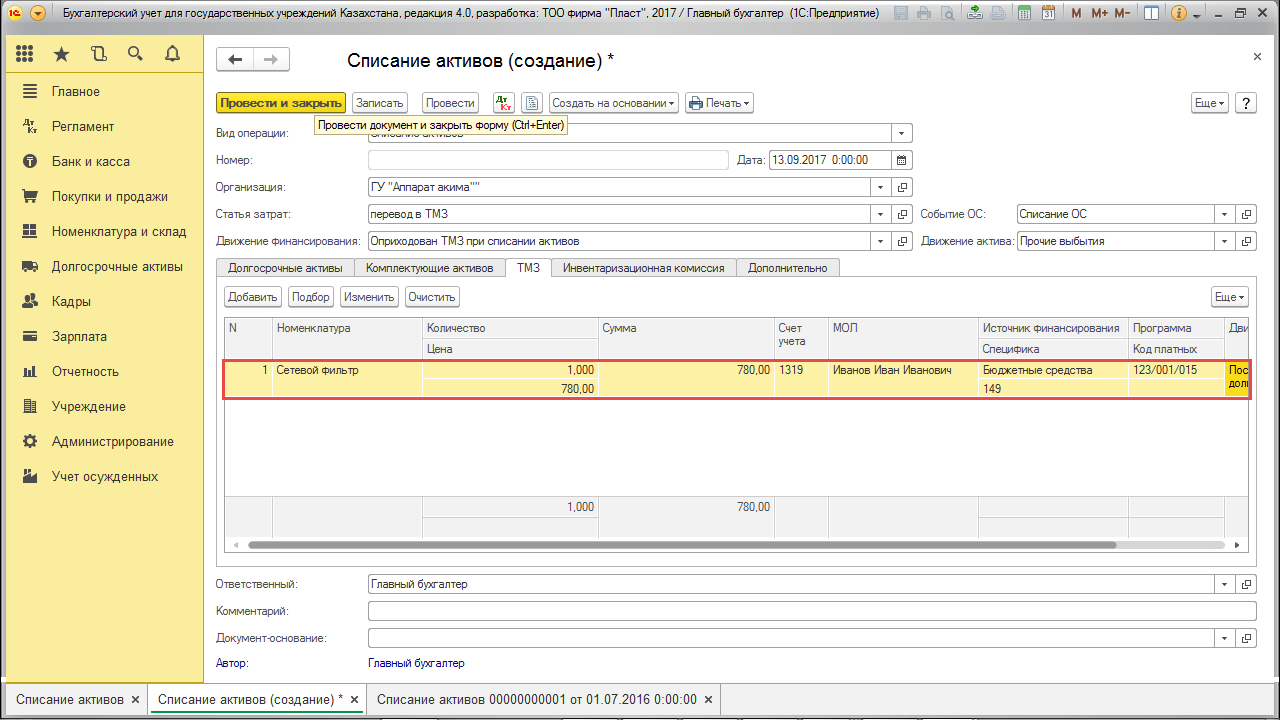Screen dimensions: 1280x720
Task: Click the back navigation arrow
Action: click(x=235, y=60)
